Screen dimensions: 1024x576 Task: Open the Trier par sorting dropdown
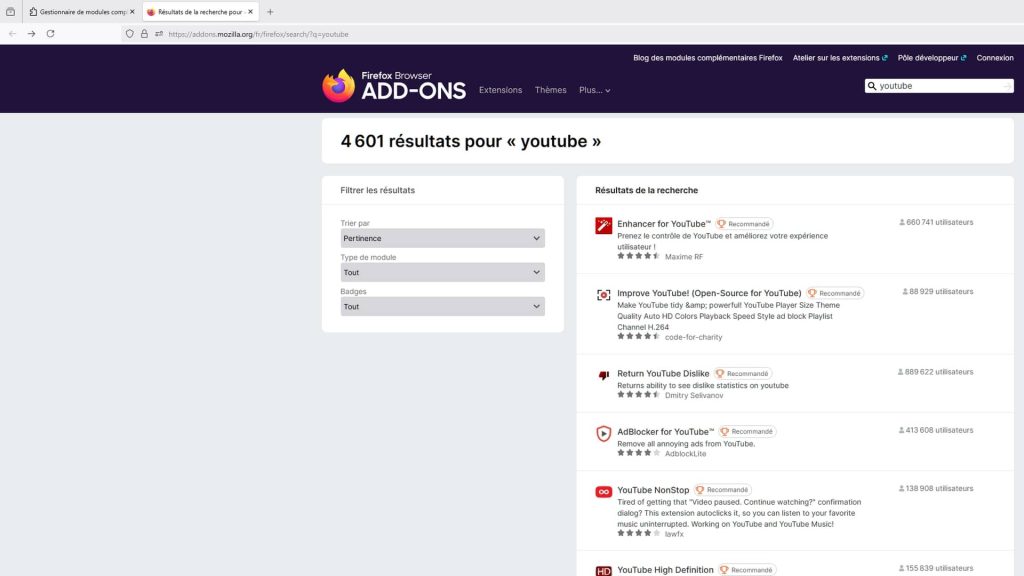click(441, 238)
